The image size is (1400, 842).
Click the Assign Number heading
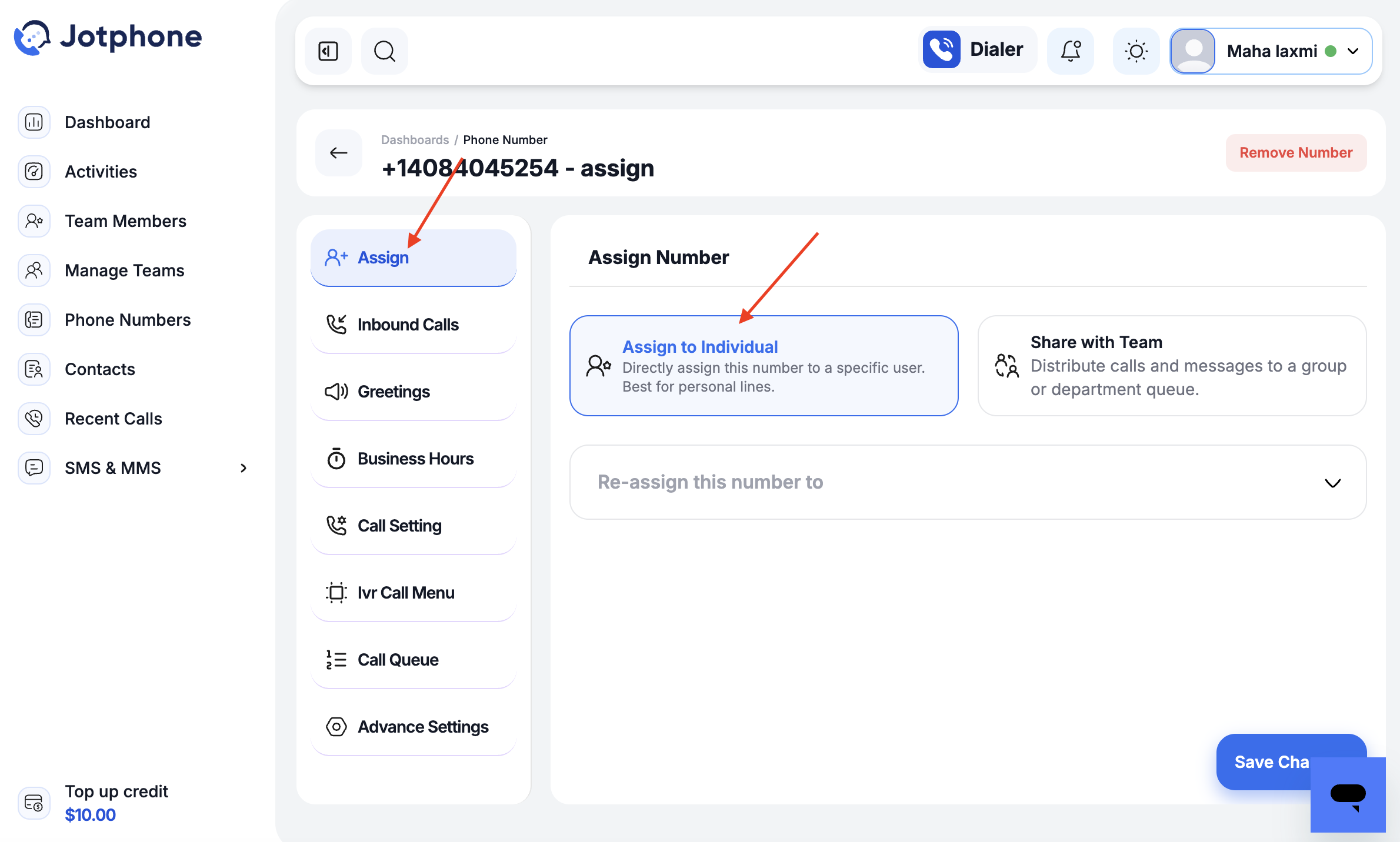[659, 258]
